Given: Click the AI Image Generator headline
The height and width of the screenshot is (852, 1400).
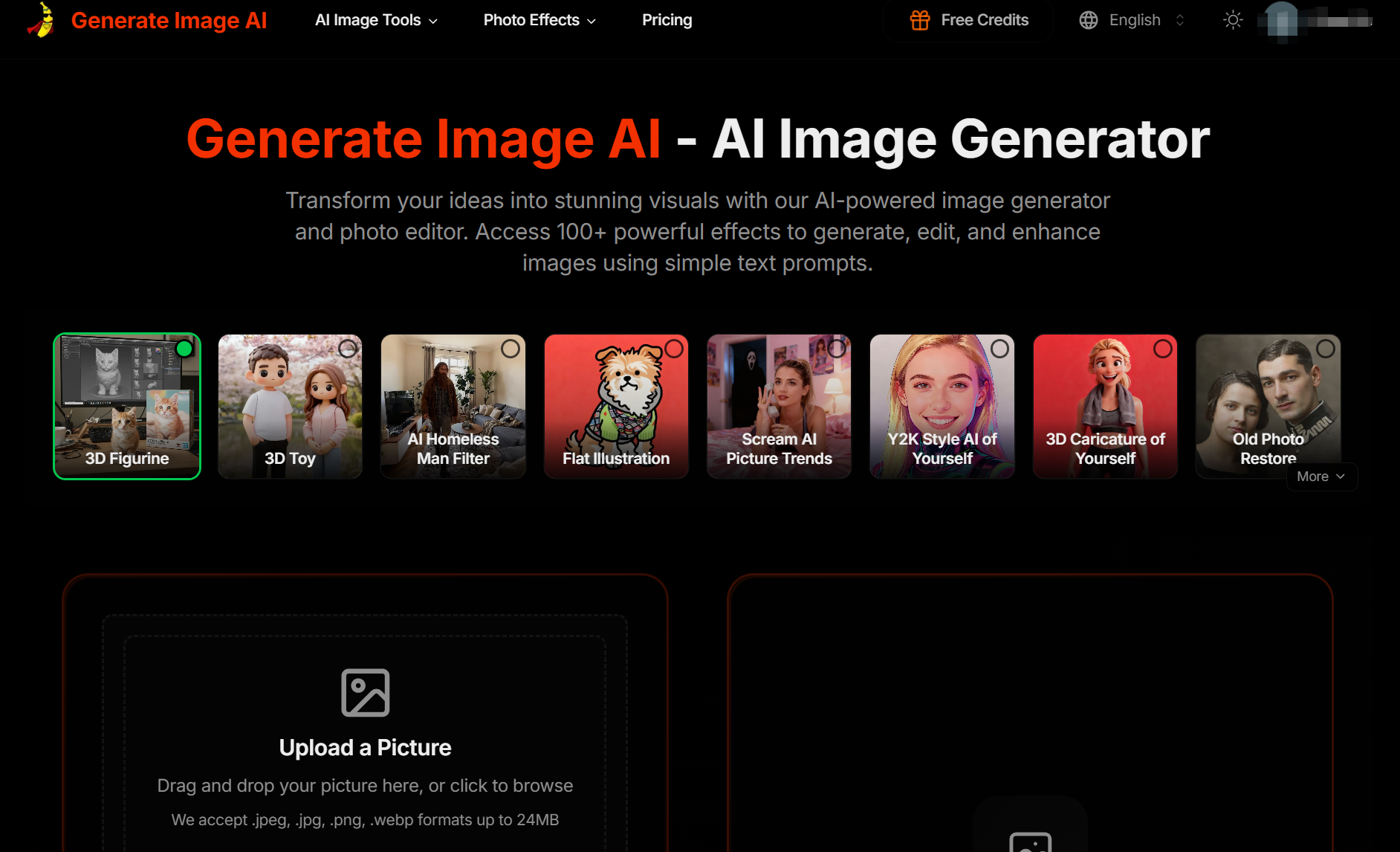Looking at the screenshot, I should click(961, 140).
